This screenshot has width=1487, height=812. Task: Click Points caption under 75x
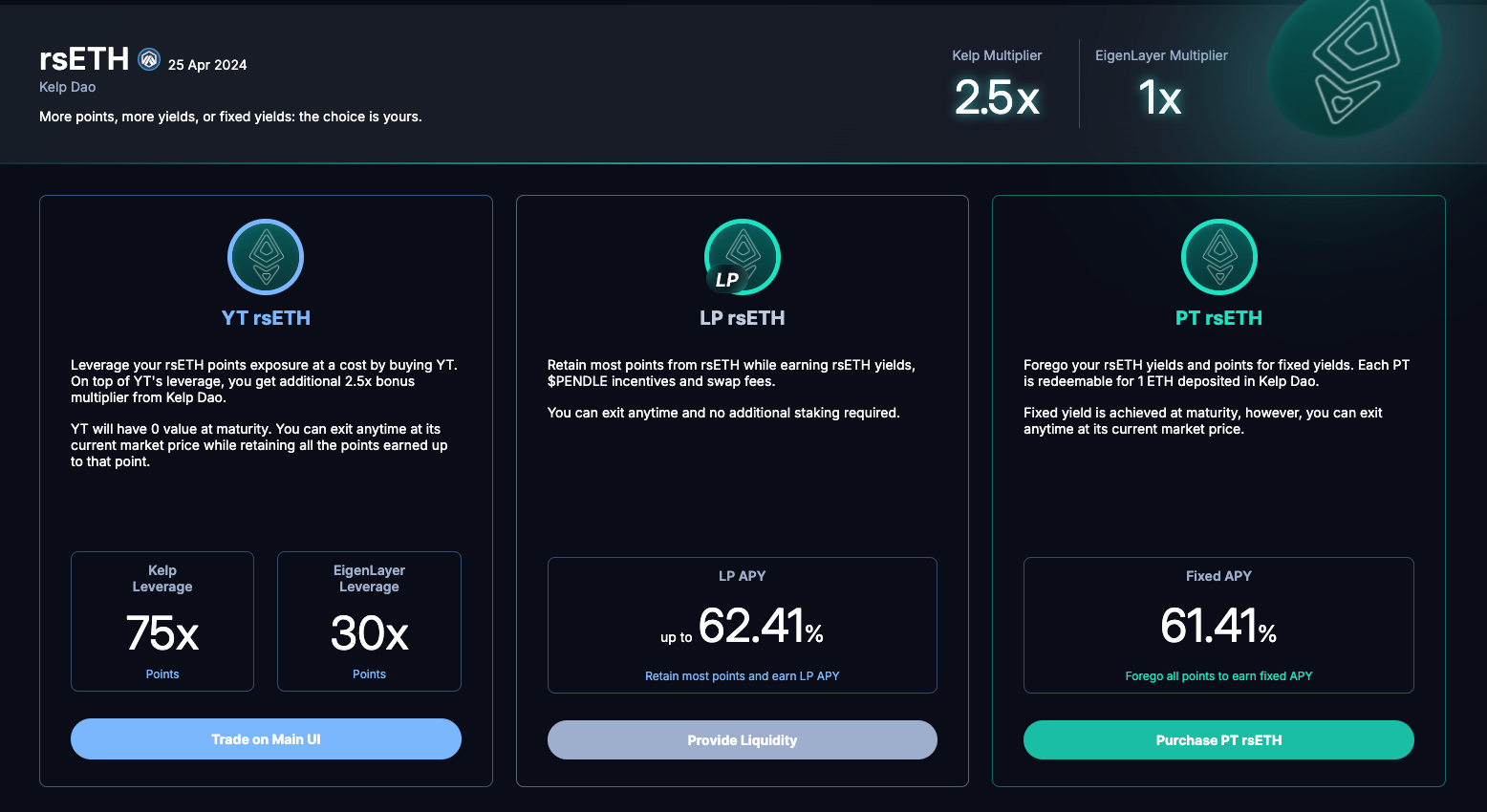click(x=162, y=674)
